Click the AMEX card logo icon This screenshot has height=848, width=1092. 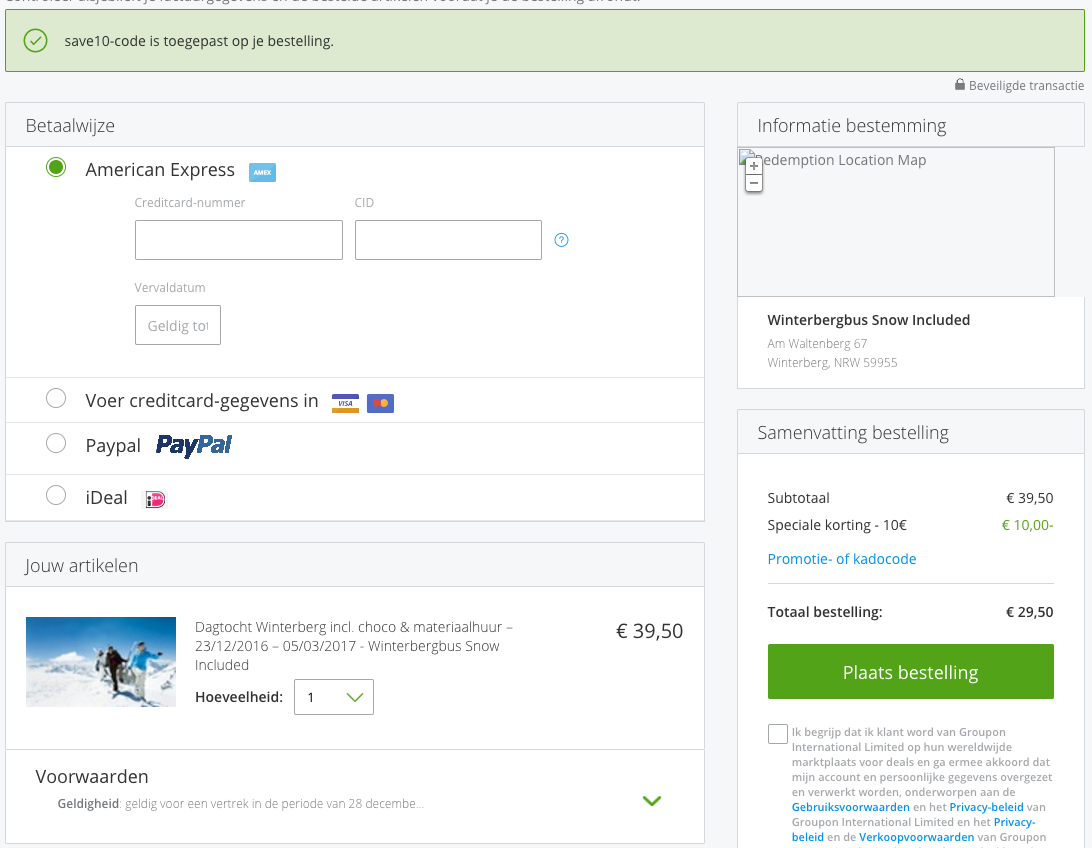[x=263, y=172]
